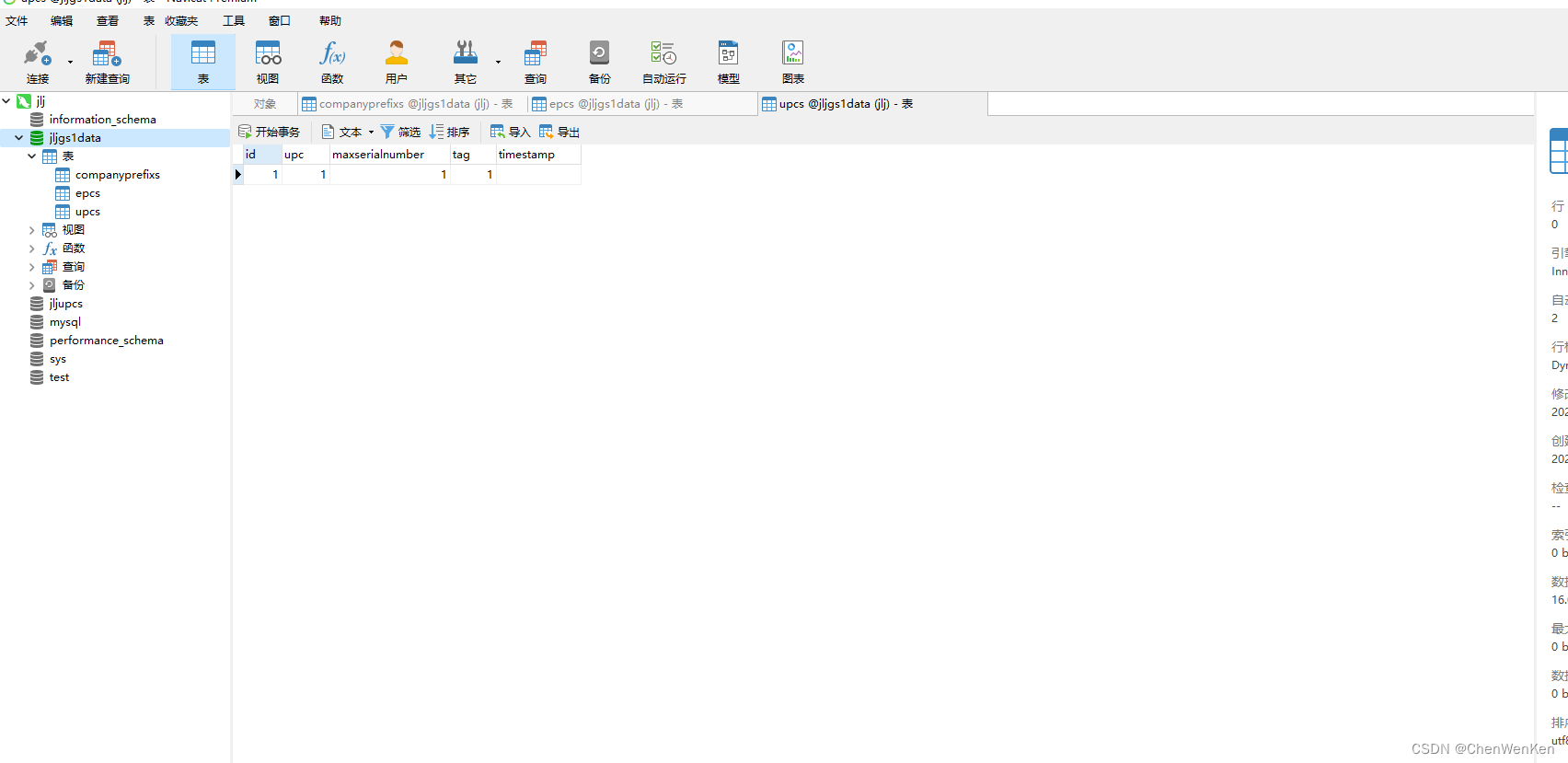
Task: Open the Function (函数) toolbar icon
Action: pos(332,63)
